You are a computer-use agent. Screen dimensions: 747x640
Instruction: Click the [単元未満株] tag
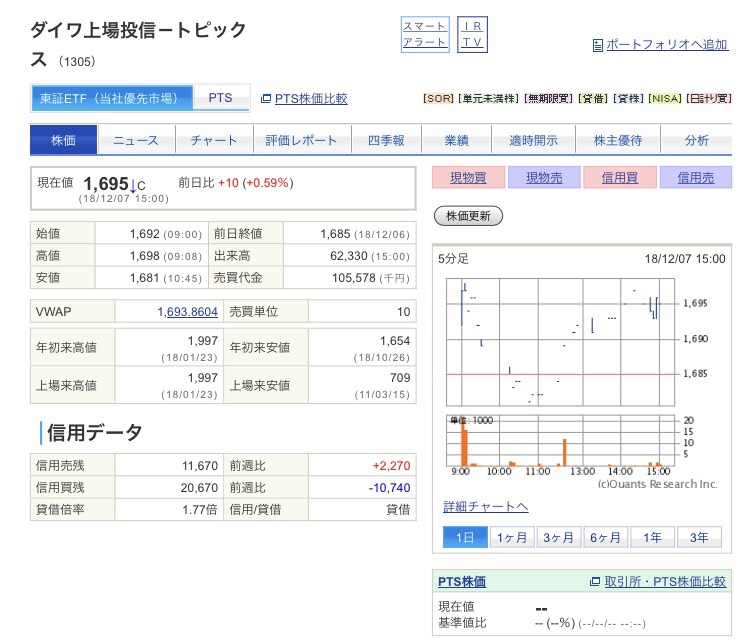pos(488,99)
